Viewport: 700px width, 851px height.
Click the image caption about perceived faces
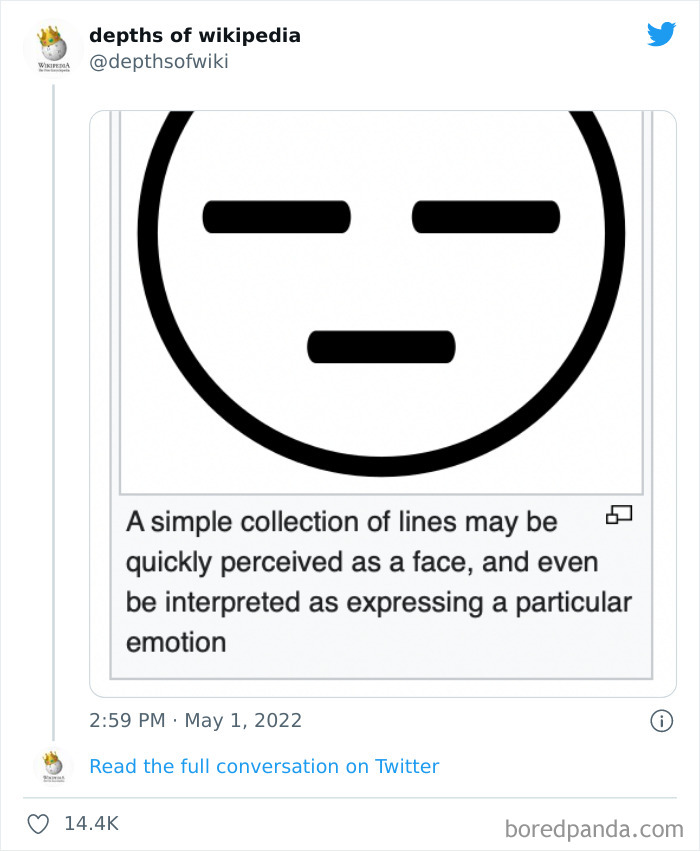coord(379,582)
